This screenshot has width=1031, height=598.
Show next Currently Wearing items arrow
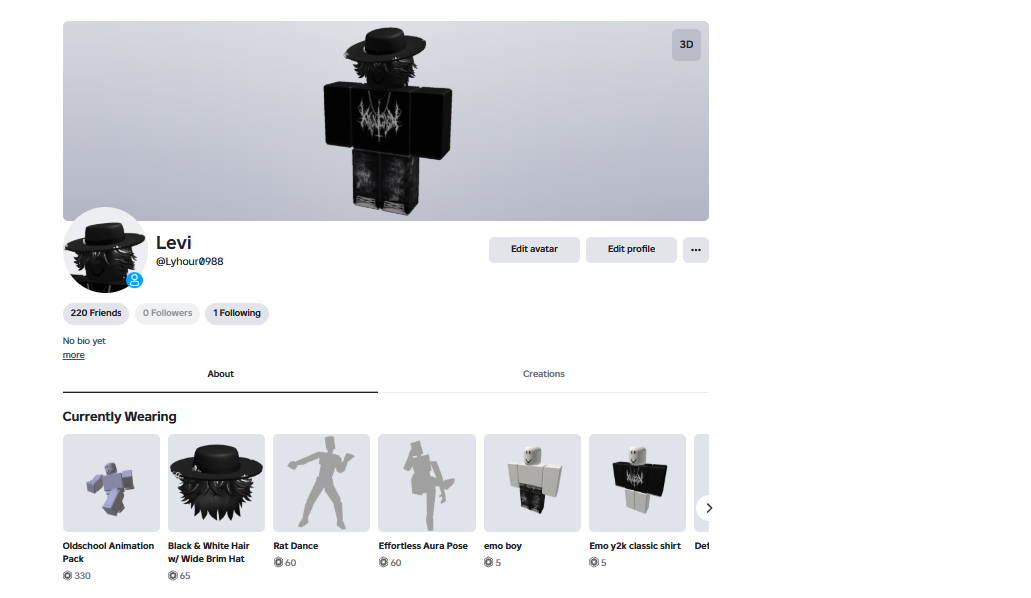click(x=707, y=508)
